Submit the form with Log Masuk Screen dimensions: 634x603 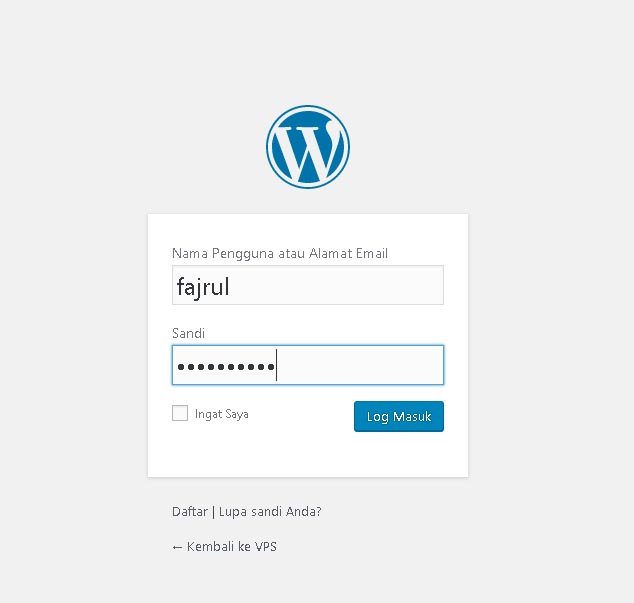coord(399,416)
